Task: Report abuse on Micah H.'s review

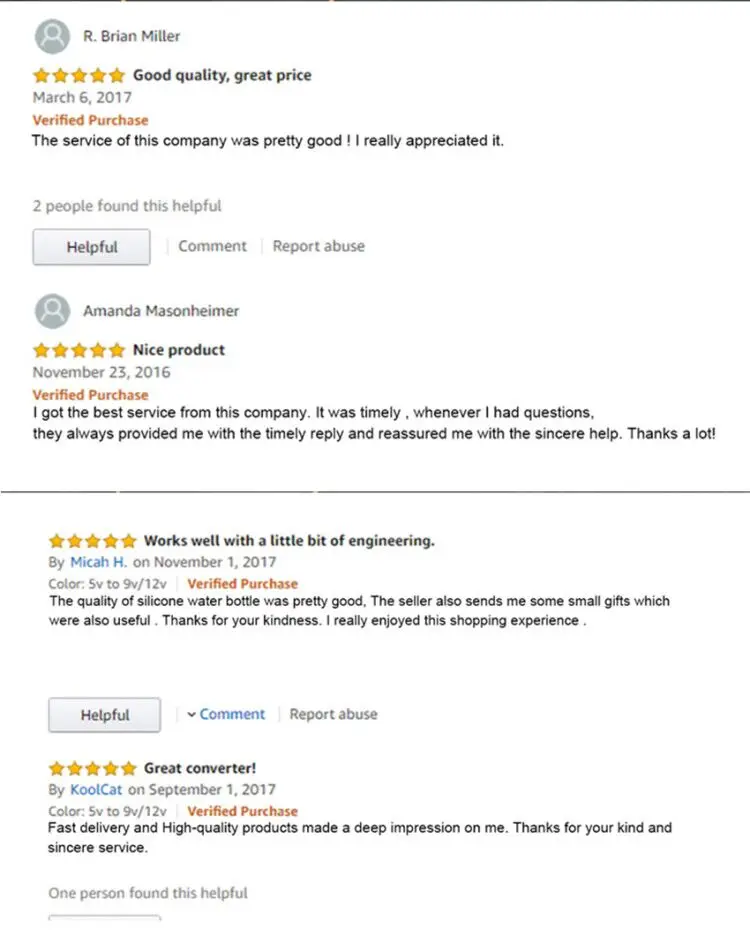Action: coord(333,714)
